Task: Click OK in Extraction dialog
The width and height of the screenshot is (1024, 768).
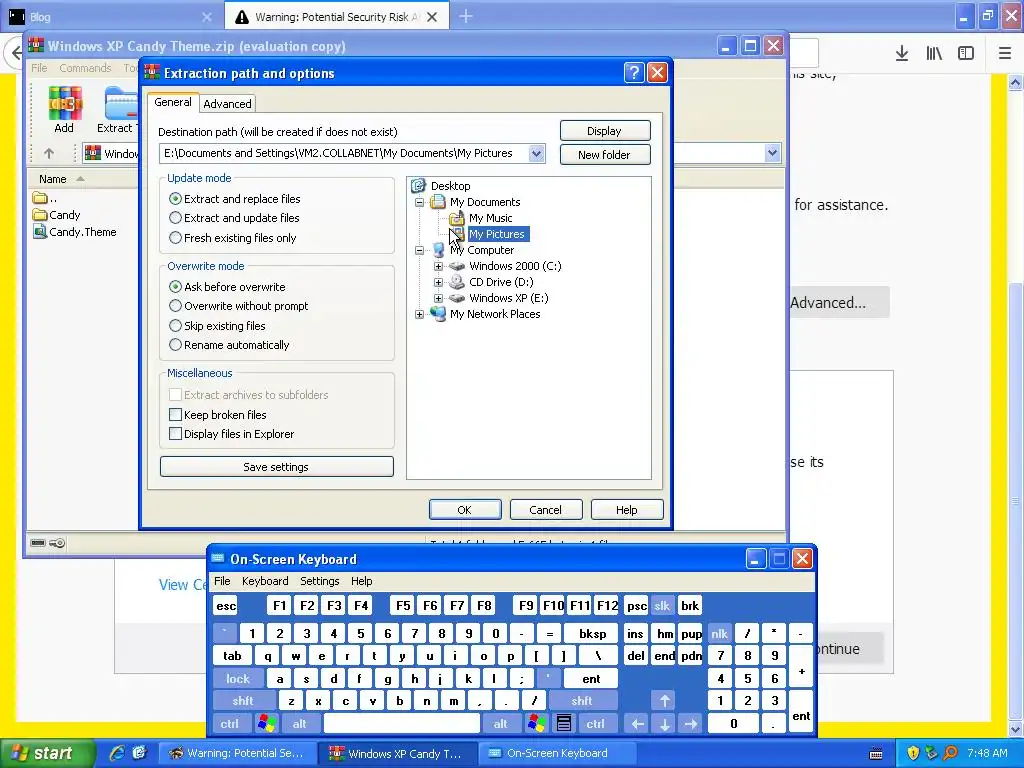Action: [x=465, y=510]
